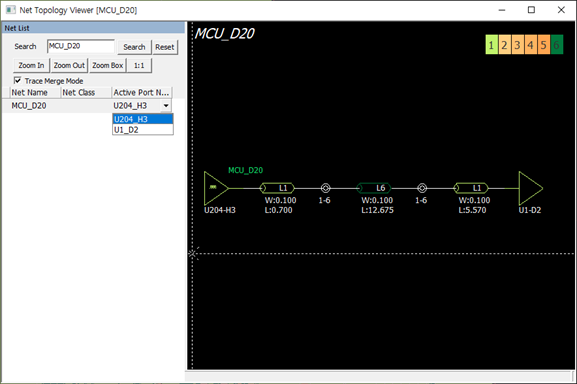This screenshot has height=384, width=577.
Task: Click the L:12.675 length value
Action: (378, 210)
